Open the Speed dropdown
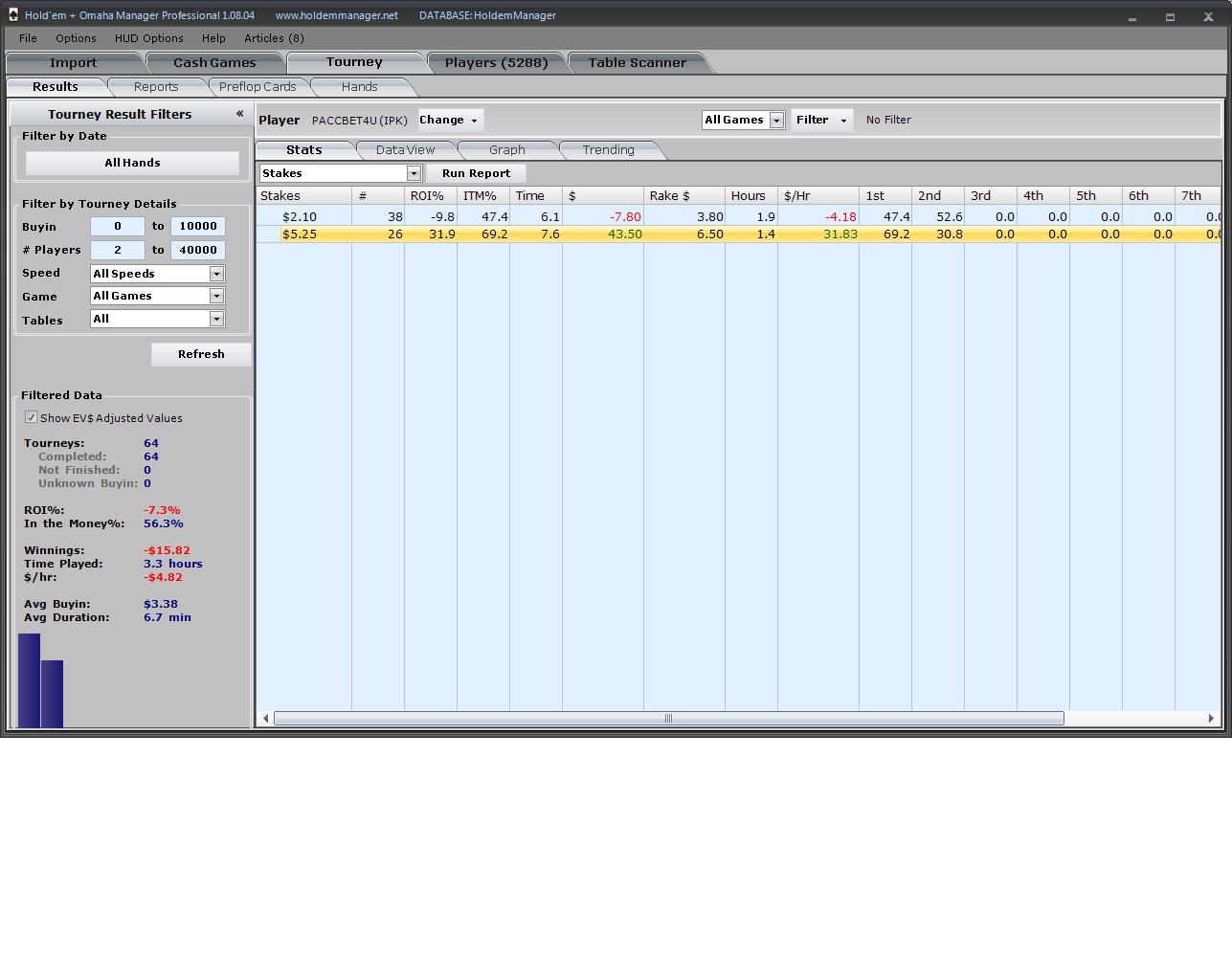Image resolution: width=1232 pixels, height=957 pixels. point(216,274)
